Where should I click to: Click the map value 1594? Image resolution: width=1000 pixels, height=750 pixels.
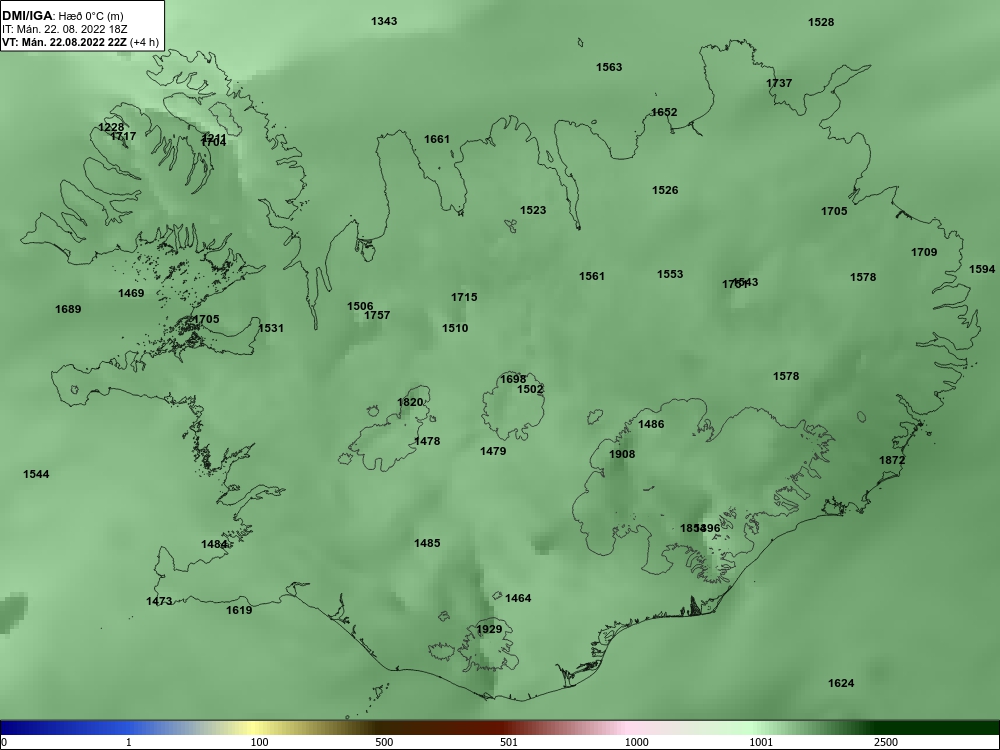[x=982, y=269]
